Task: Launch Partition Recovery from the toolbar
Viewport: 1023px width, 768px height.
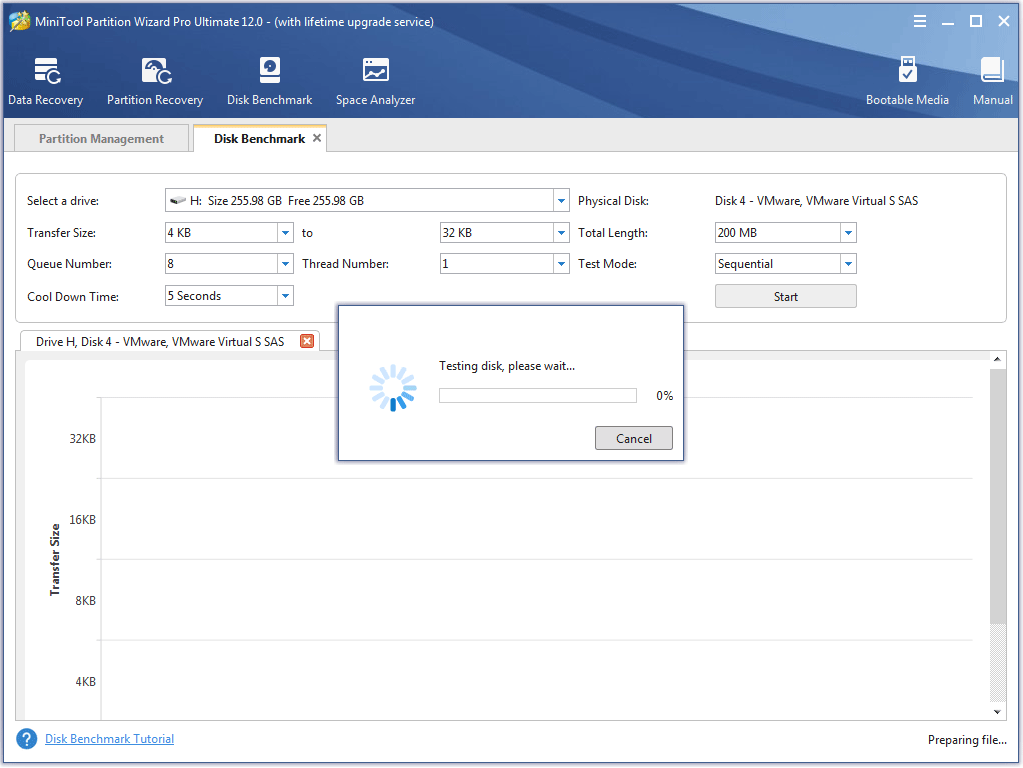Action: pyautogui.click(x=155, y=81)
